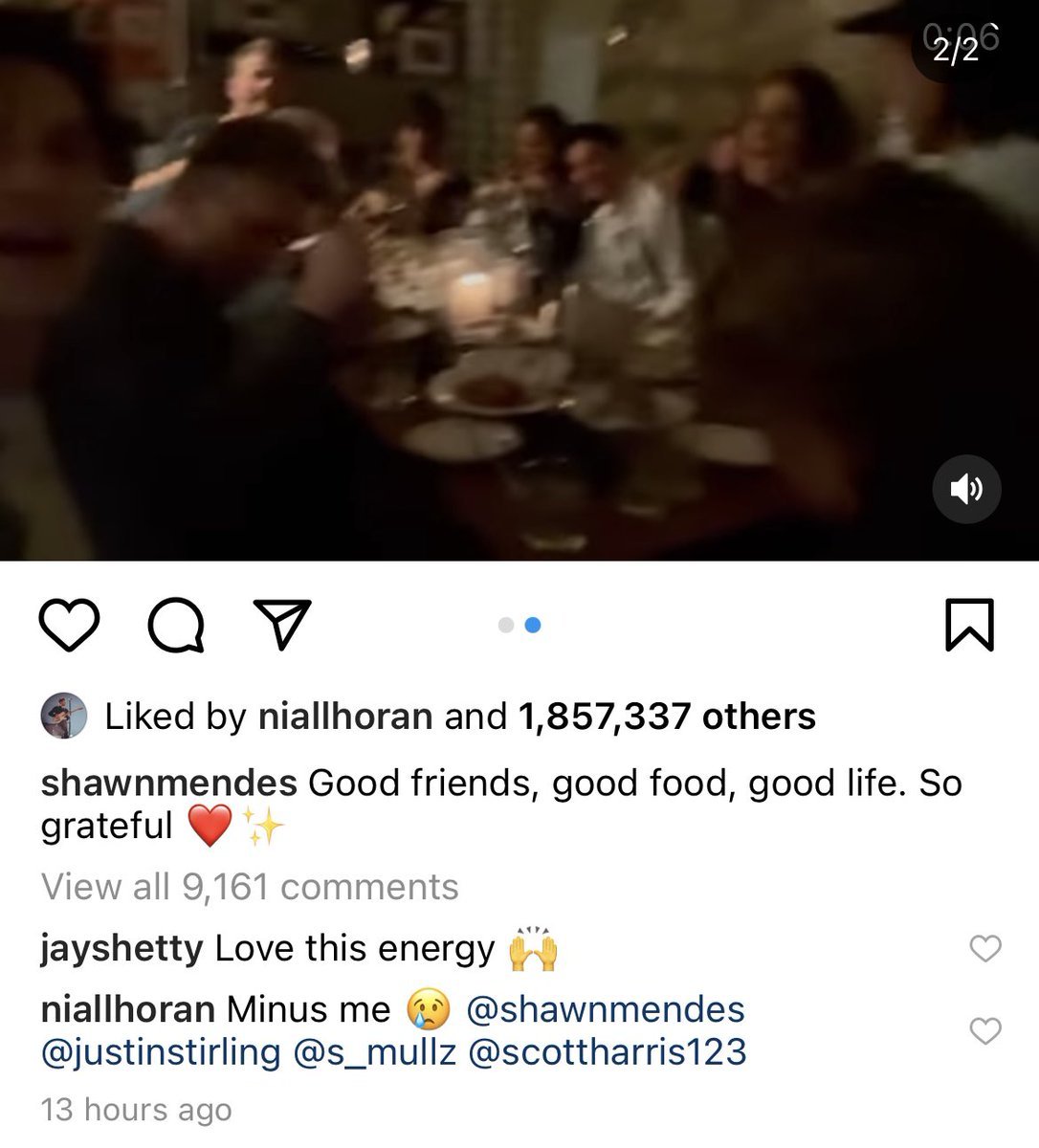The height and width of the screenshot is (1148, 1039).
Task: Open the jayshetty profile from comment
Action: click(122, 948)
